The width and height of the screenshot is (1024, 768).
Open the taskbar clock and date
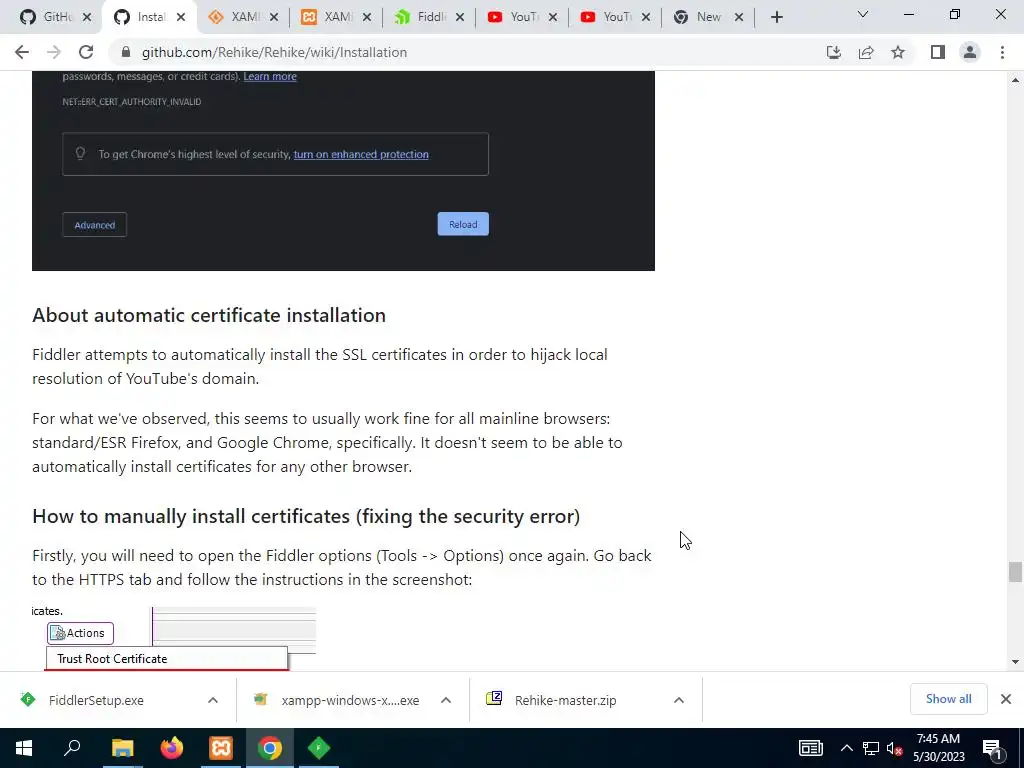pos(938,748)
